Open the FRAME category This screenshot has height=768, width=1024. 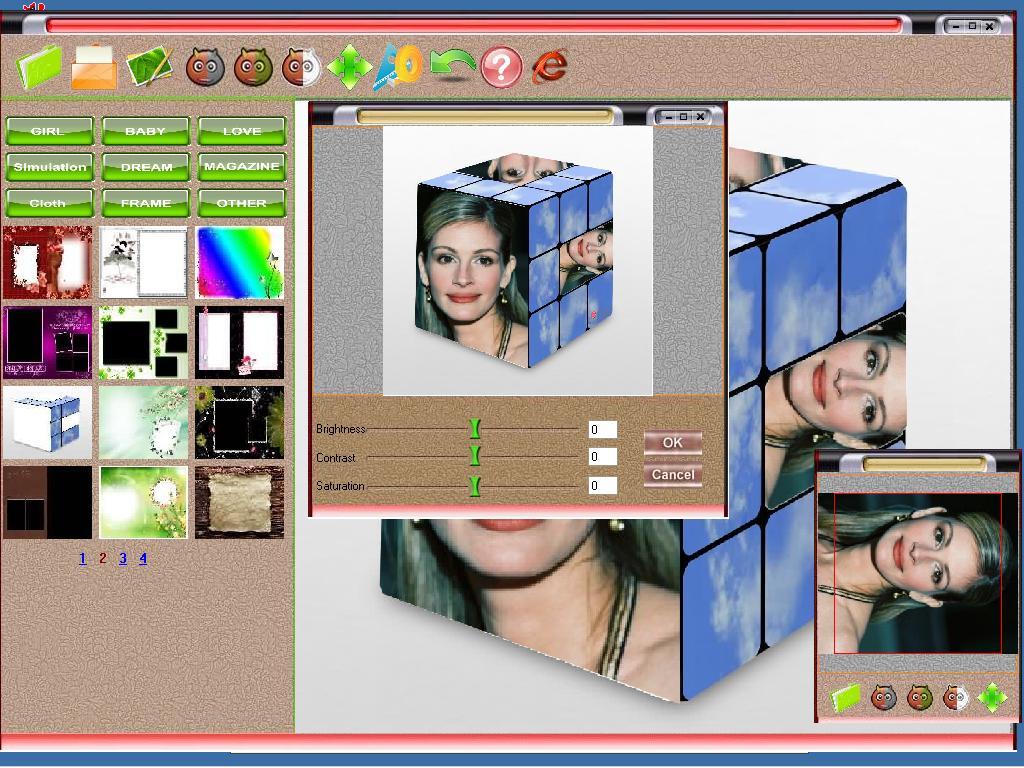coord(146,203)
